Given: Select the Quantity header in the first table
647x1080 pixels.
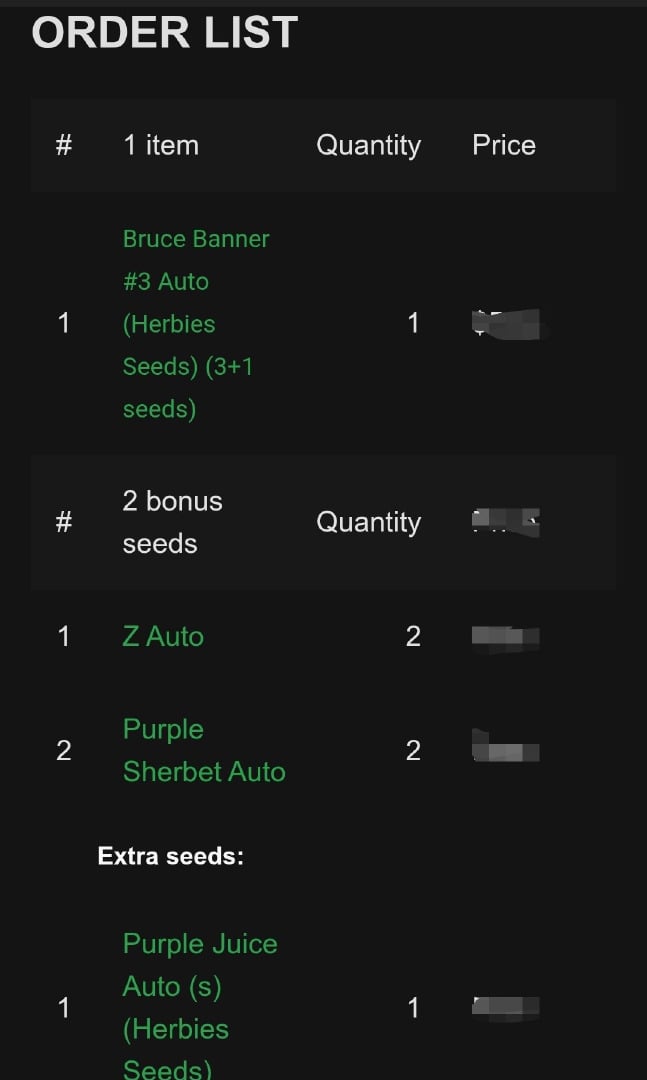Looking at the screenshot, I should pyautogui.click(x=368, y=145).
